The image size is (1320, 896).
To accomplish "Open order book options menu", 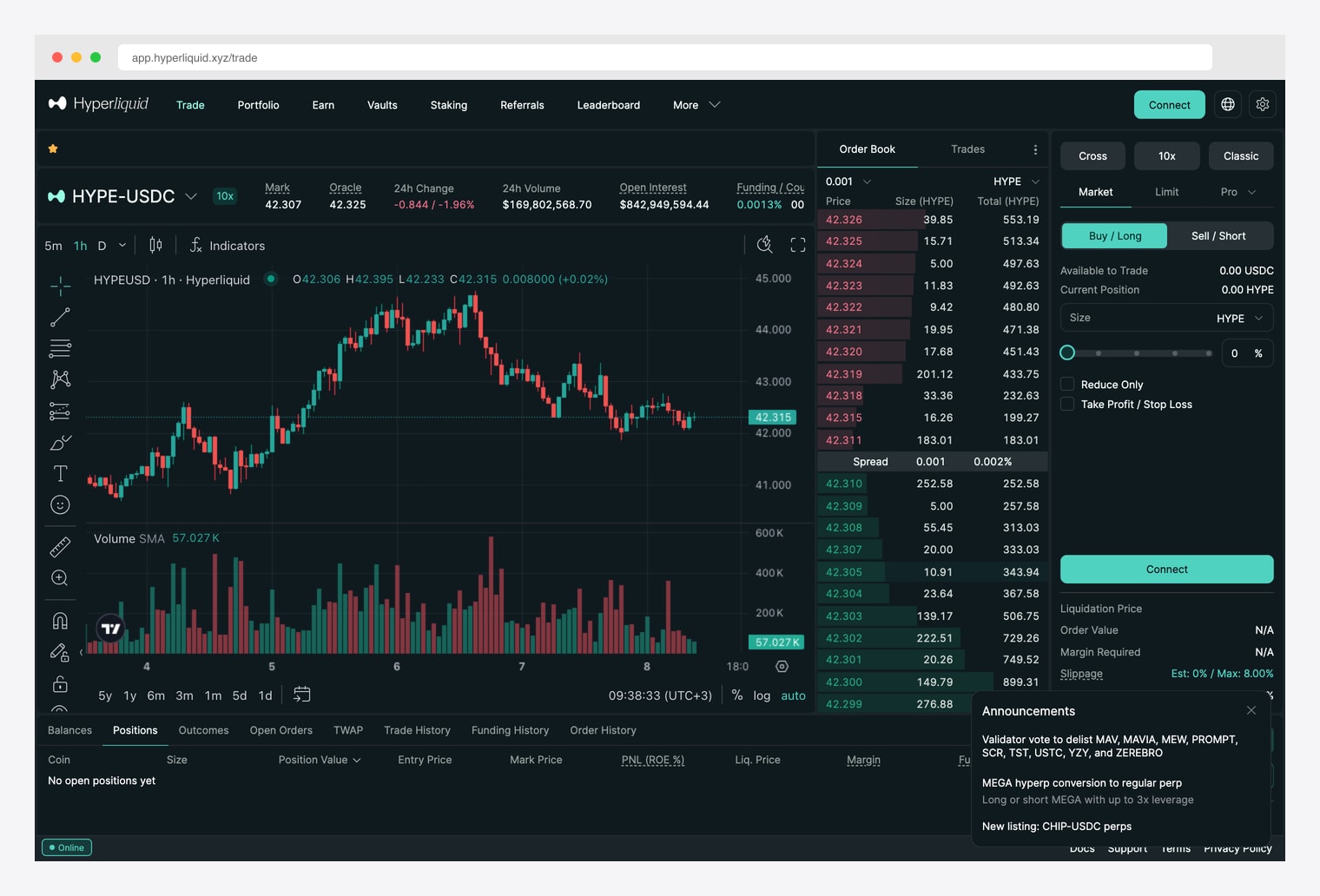I will (1035, 149).
